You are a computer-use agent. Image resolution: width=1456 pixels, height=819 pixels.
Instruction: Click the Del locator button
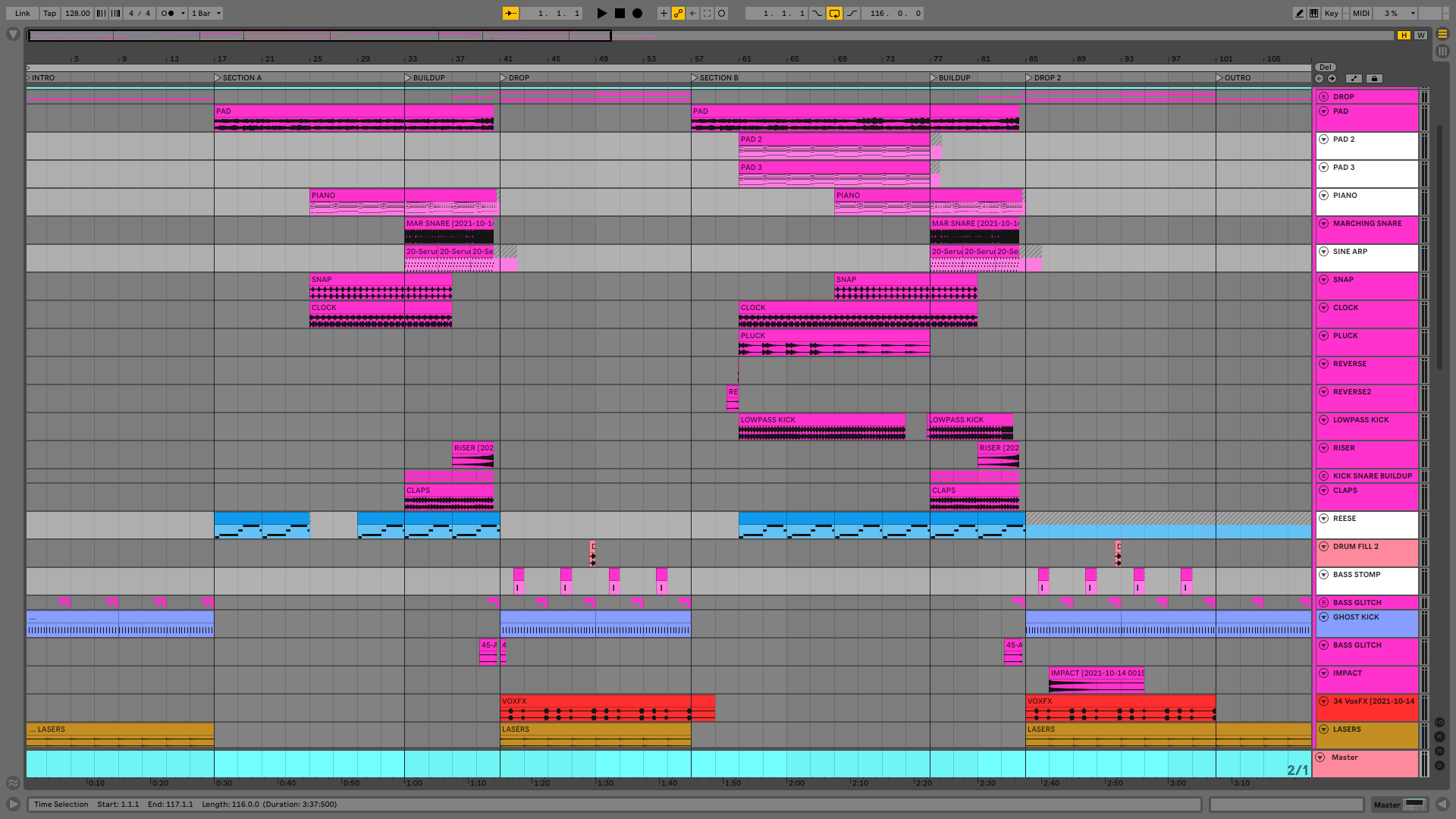(x=1325, y=67)
